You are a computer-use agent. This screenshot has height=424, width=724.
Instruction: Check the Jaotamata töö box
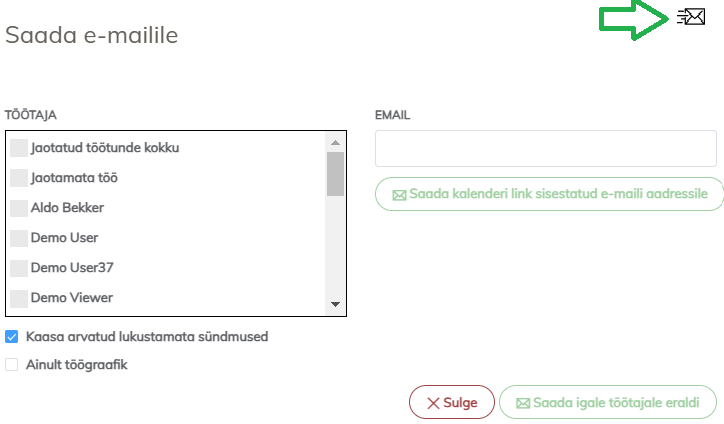[x=19, y=178]
